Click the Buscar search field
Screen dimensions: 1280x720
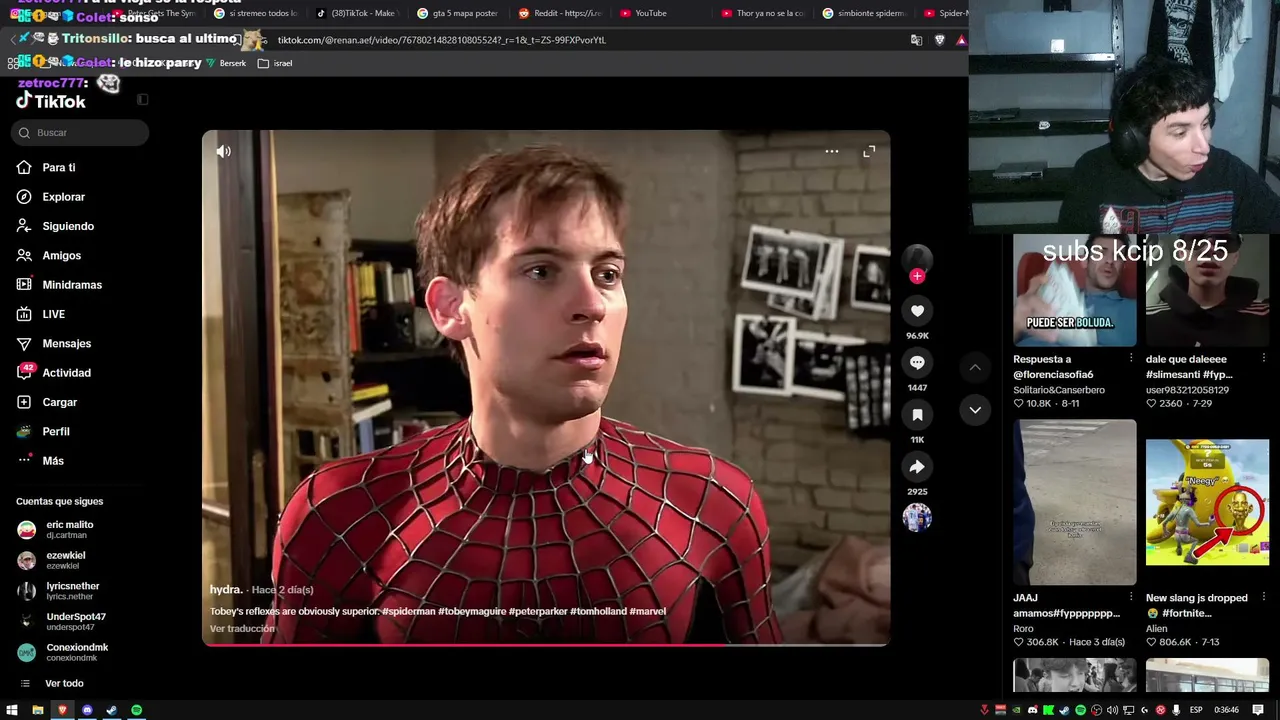(x=82, y=133)
